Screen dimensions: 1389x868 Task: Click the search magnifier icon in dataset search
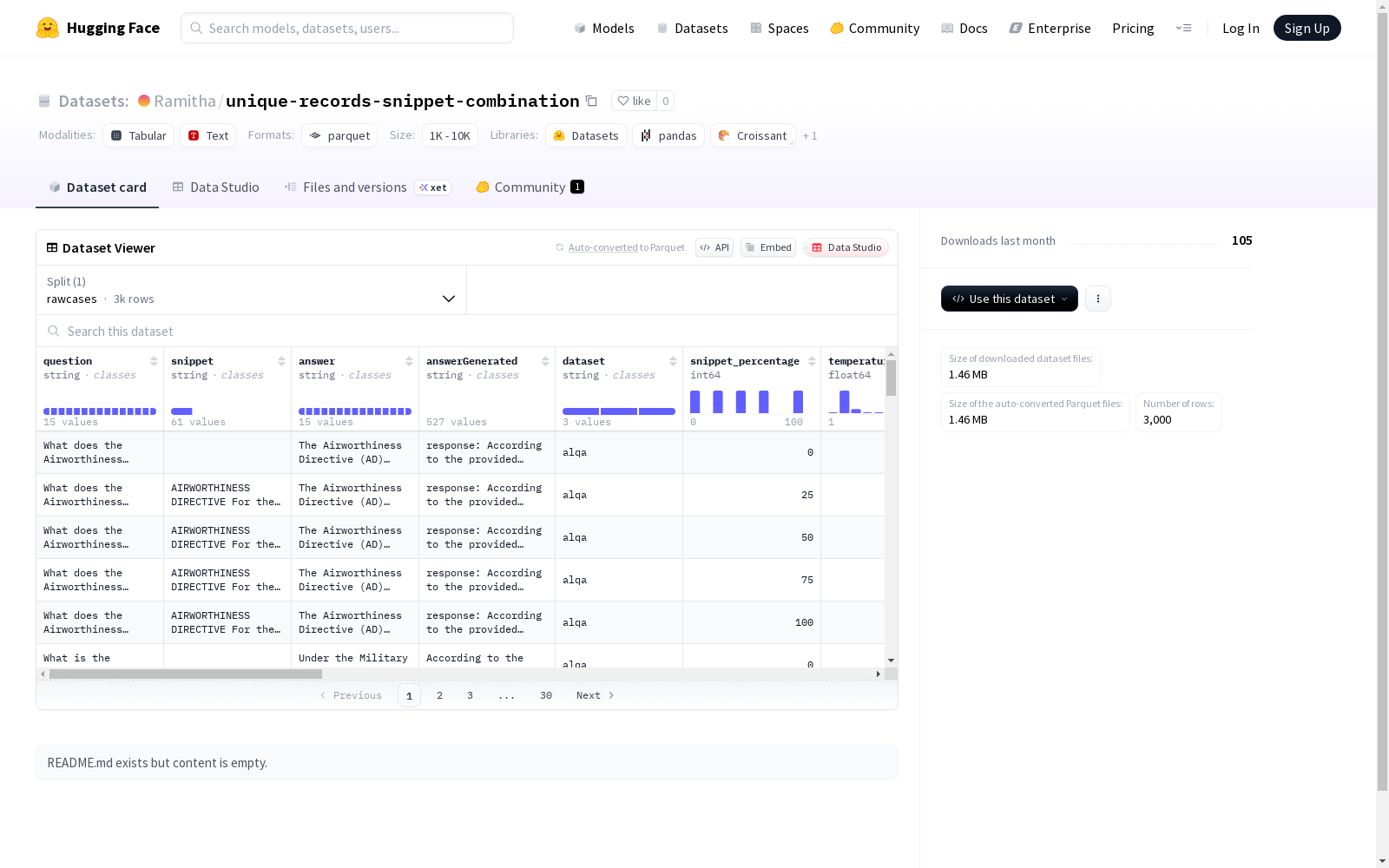tap(54, 332)
